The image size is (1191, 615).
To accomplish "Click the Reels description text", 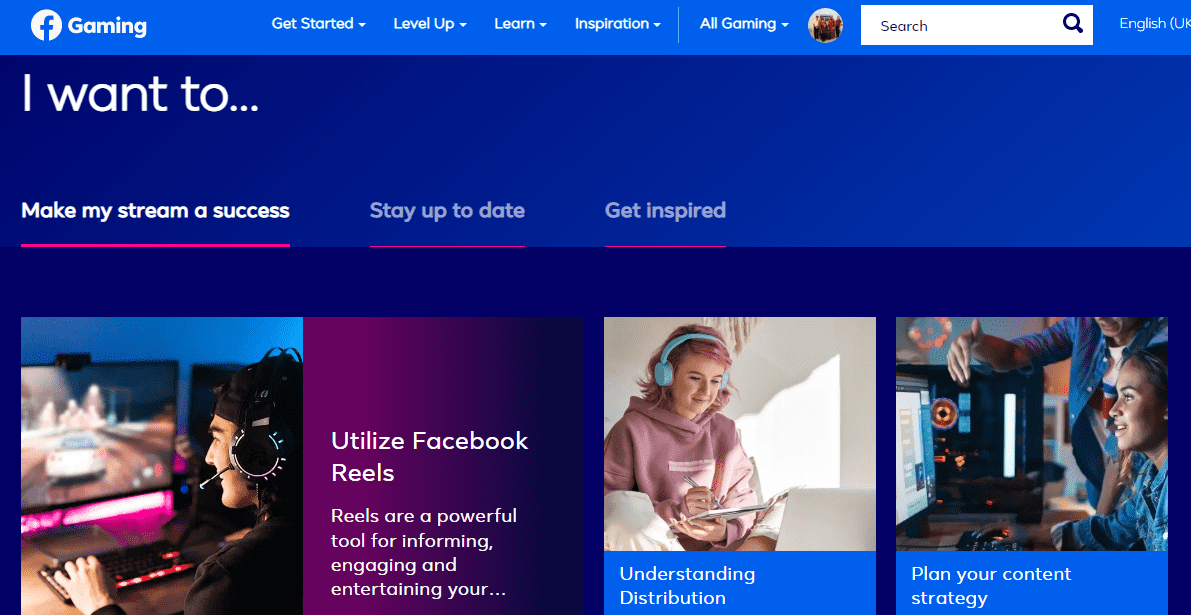I will (x=424, y=552).
